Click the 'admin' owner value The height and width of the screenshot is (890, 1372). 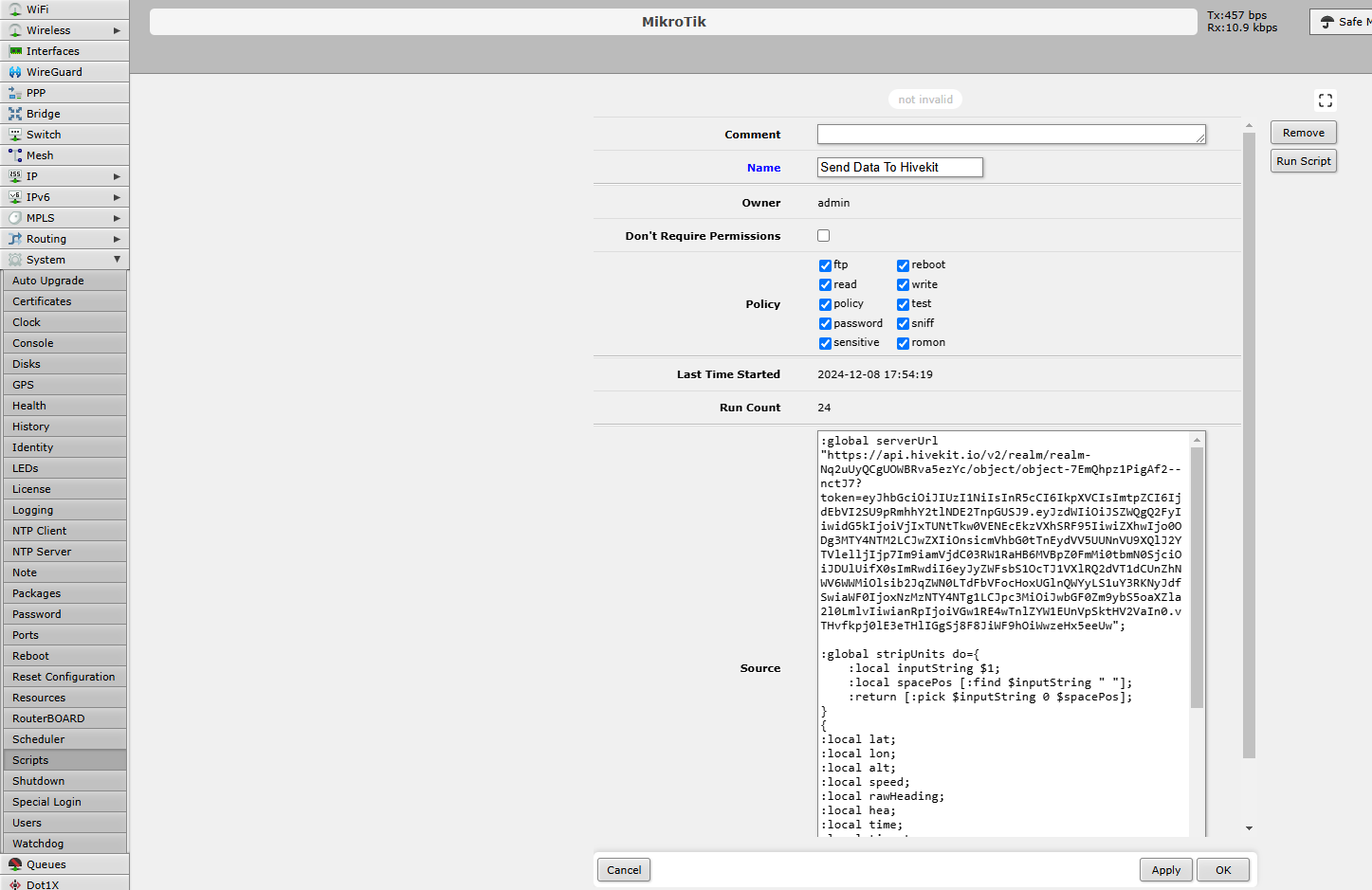pos(833,203)
